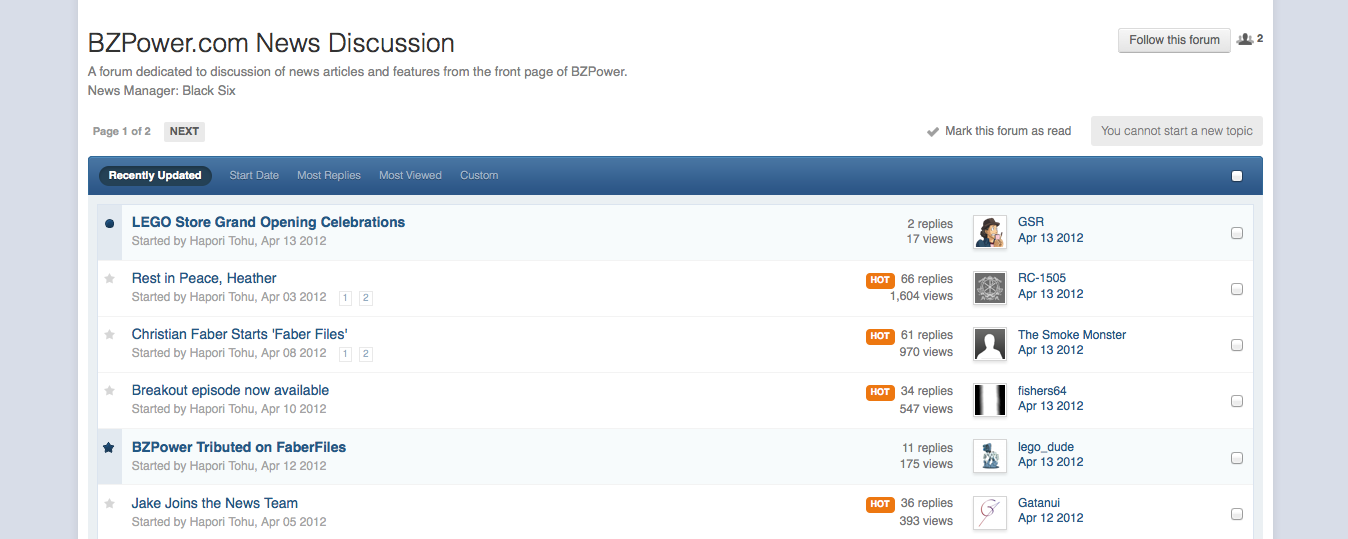
Task: Click the HOT badge on Breakout episode topic
Action: (x=880, y=392)
